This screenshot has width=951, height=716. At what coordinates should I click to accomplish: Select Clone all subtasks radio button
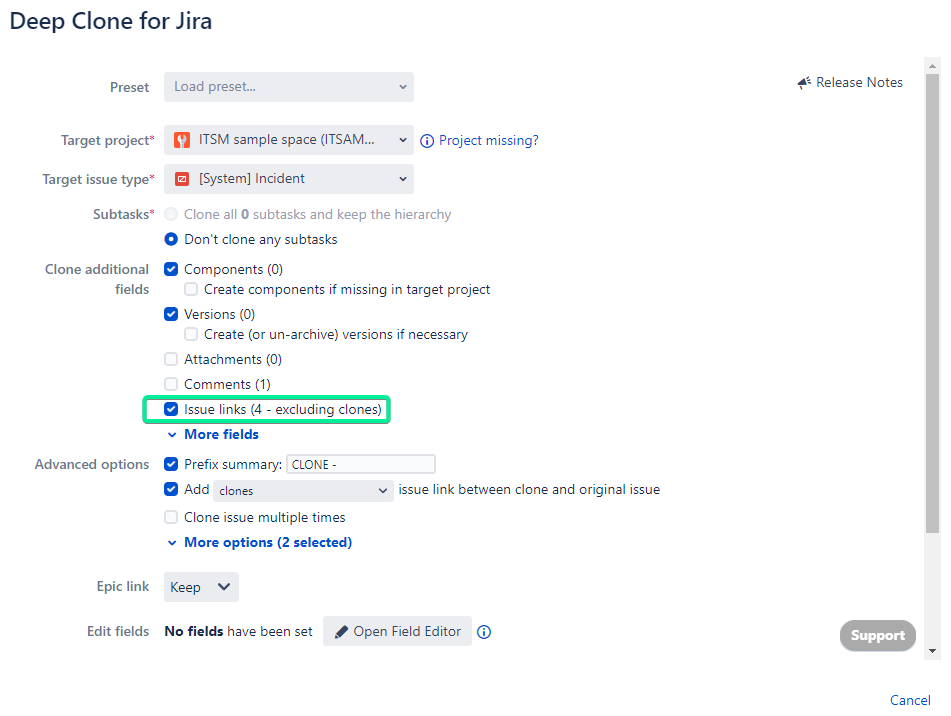tap(171, 214)
